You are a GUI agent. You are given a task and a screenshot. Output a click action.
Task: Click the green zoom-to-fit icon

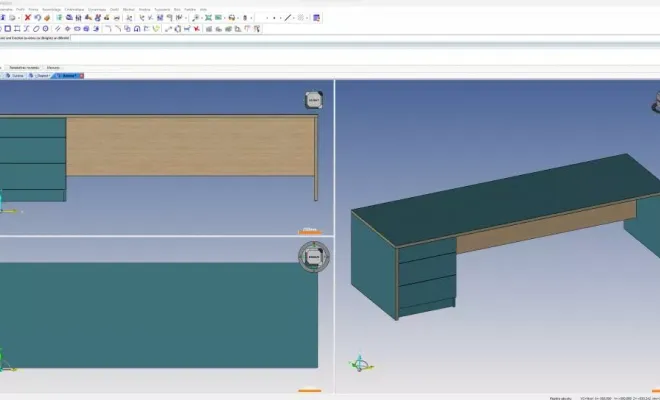[208, 18]
